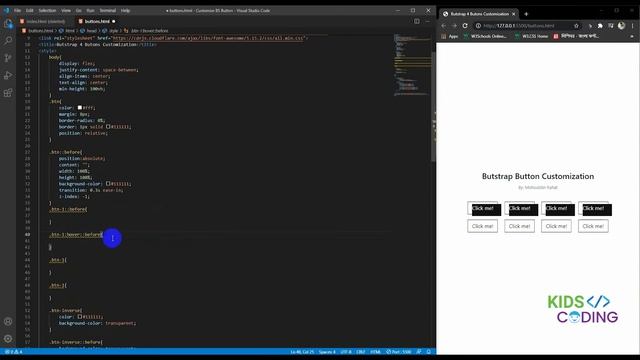Viewport: 640px width, 360px height.
Task: Open the View menu
Action: coord(66,11)
